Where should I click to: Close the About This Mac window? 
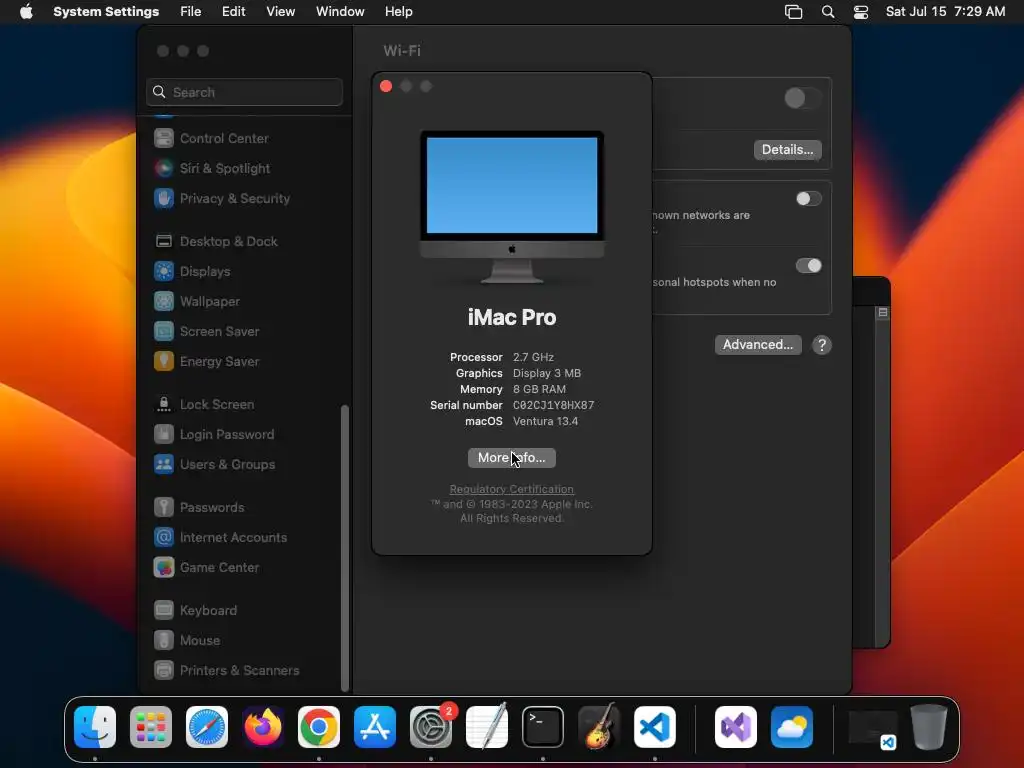386,86
